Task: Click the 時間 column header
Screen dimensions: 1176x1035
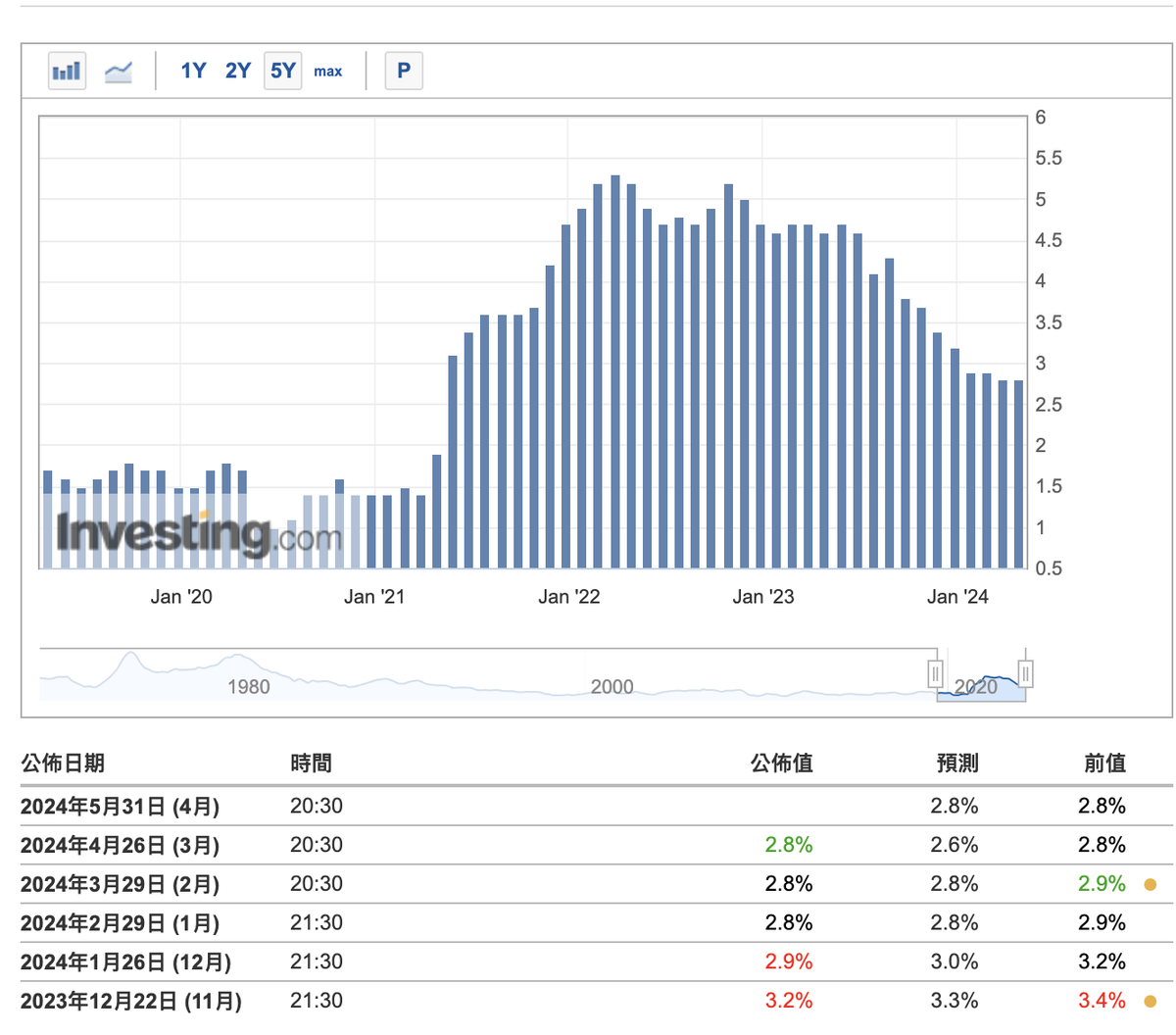Action: tap(311, 764)
